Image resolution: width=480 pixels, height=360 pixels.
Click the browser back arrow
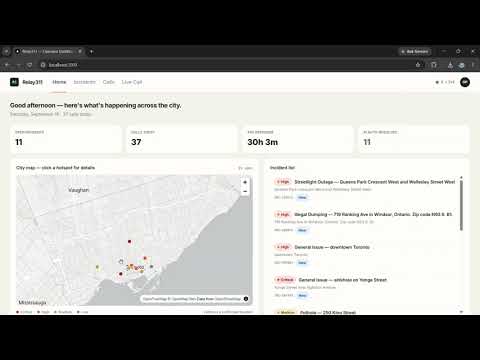tap(7, 65)
